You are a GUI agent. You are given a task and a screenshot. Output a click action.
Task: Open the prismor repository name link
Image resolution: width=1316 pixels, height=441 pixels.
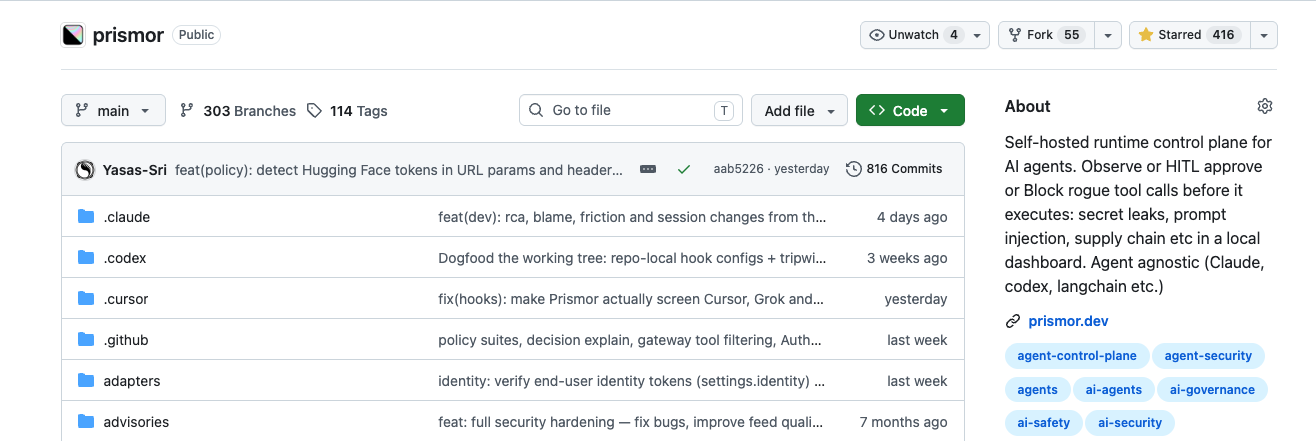[x=128, y=35]
